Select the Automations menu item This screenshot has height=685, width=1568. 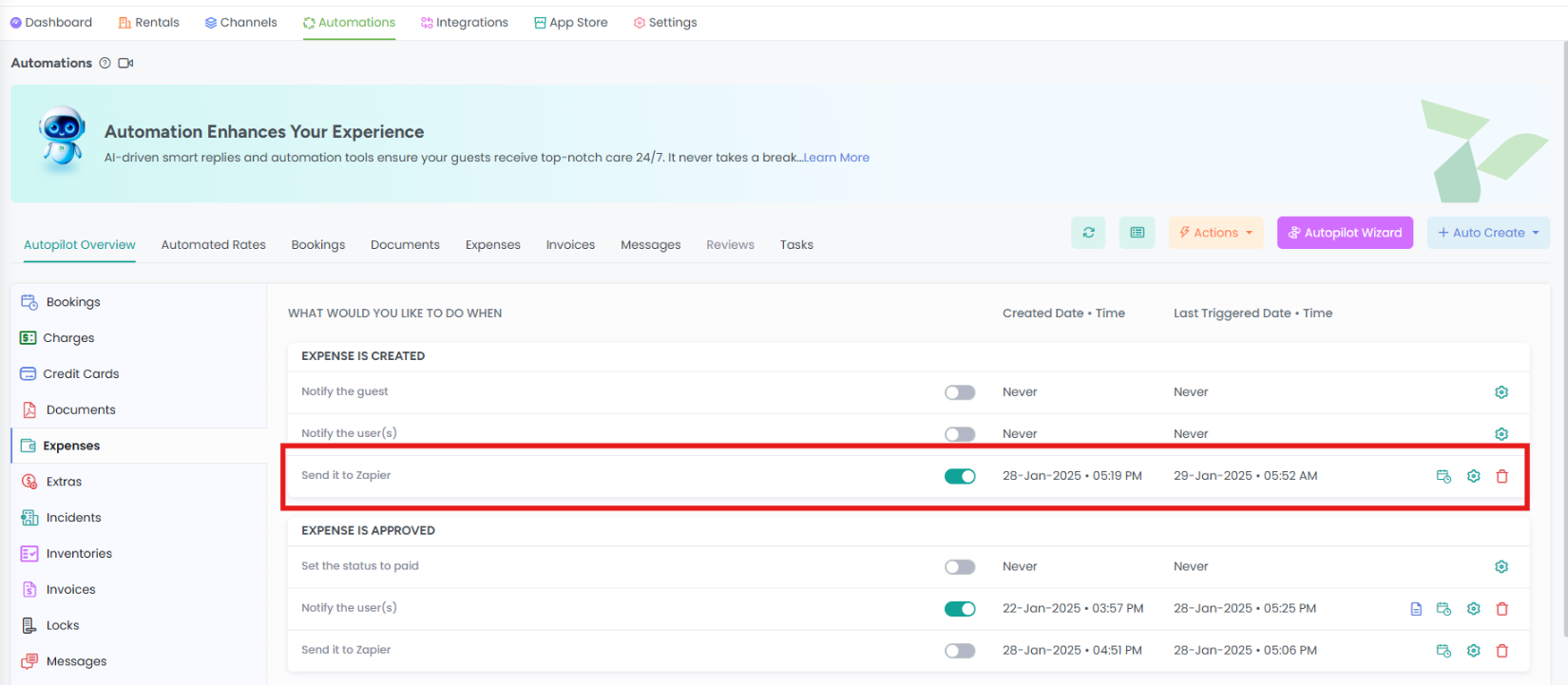point(349,22)
